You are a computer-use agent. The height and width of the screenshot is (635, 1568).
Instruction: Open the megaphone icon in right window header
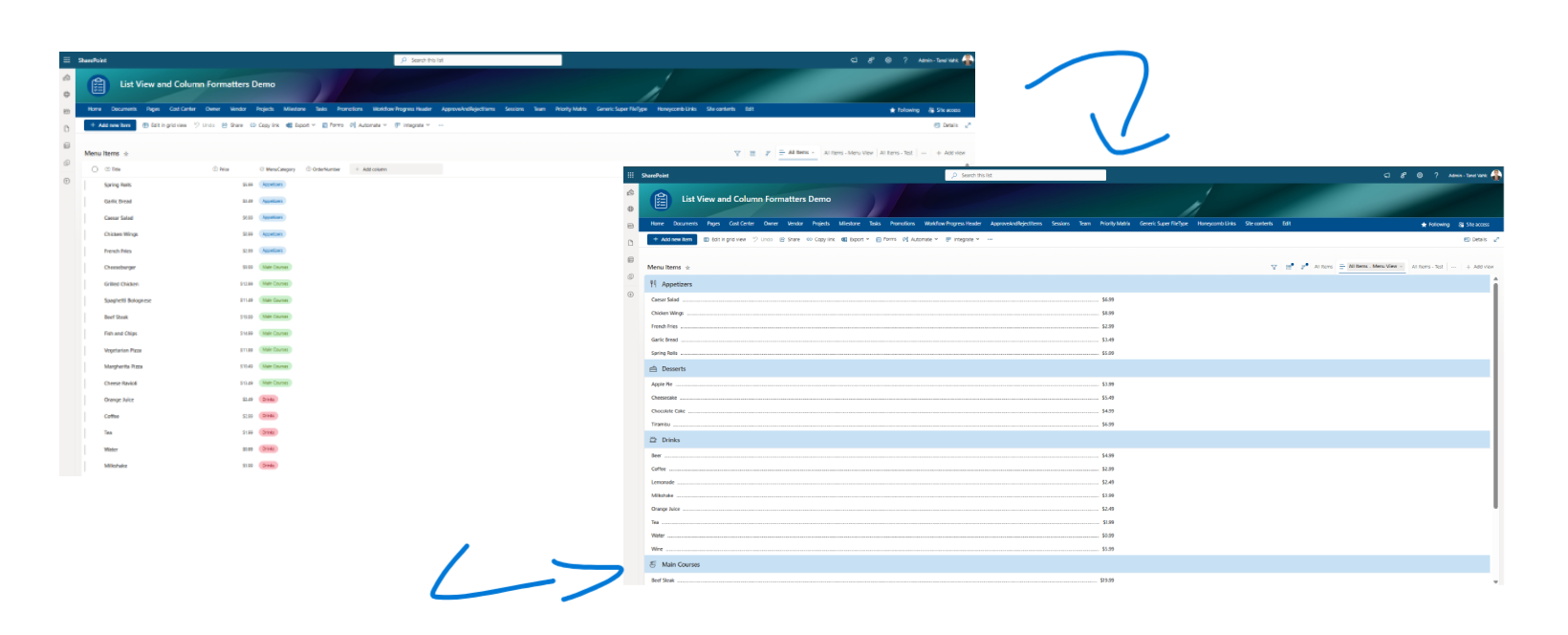tap(1386, 175)
